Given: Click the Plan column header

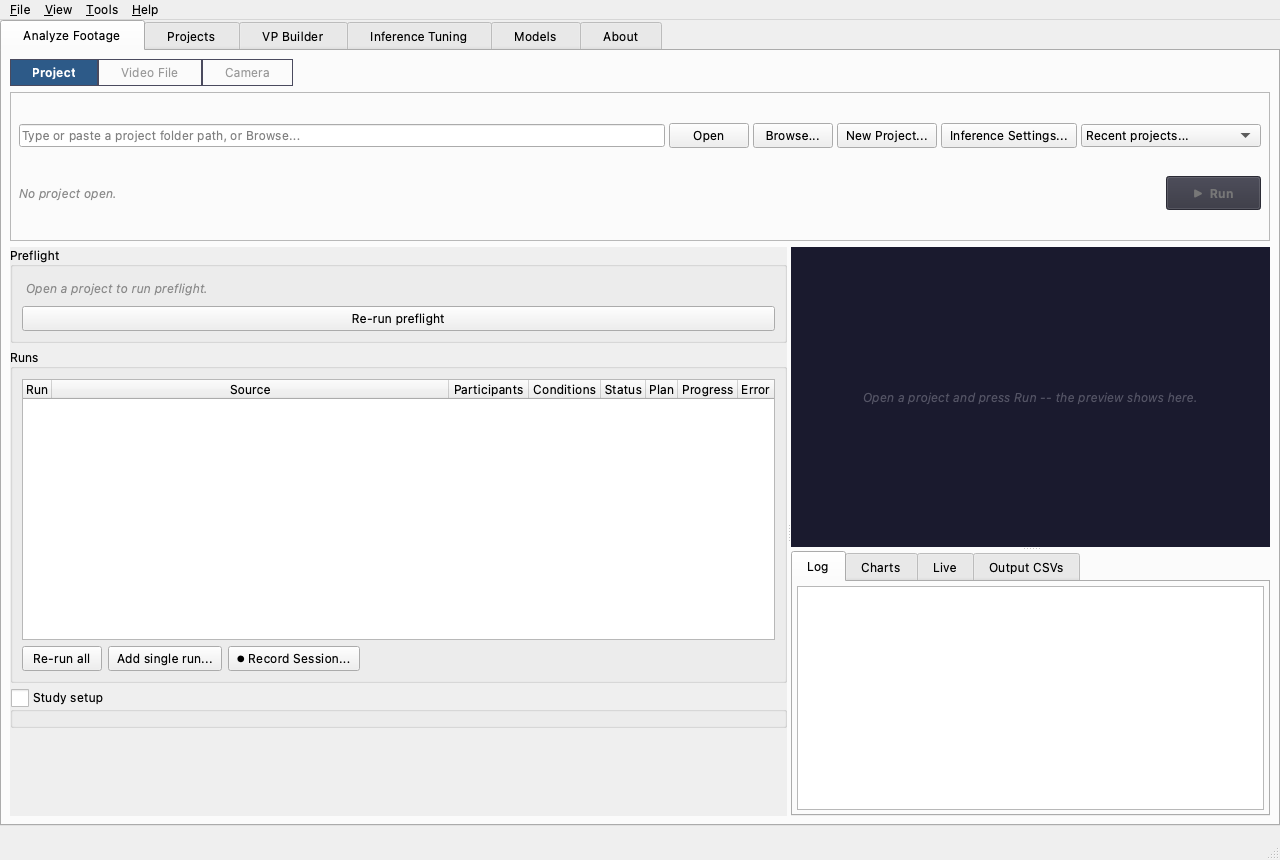Looking at the screenshot, I should click(661, 390).
